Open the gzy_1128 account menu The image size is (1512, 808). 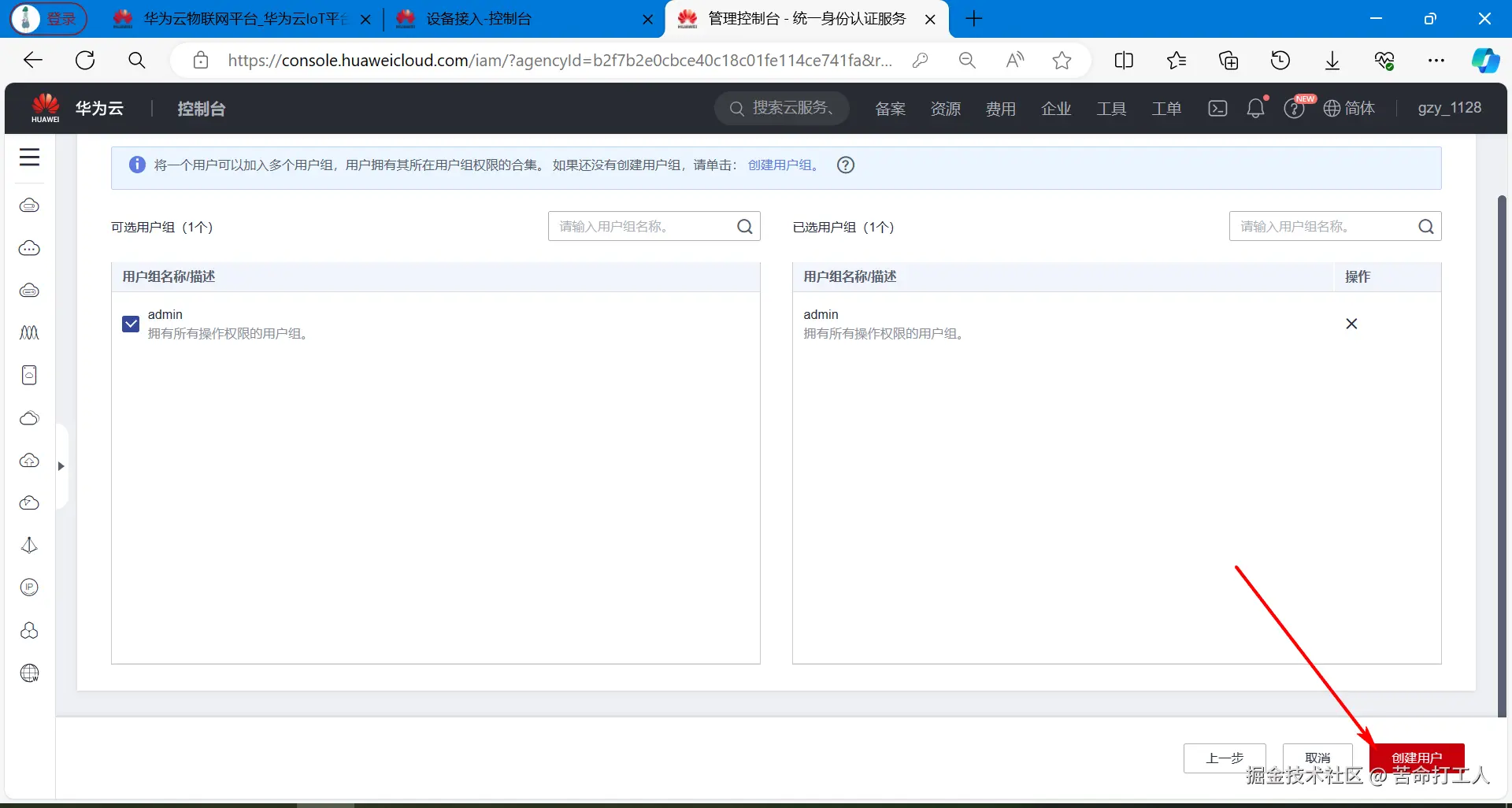pyautogui.click(x=1450, y=108)
